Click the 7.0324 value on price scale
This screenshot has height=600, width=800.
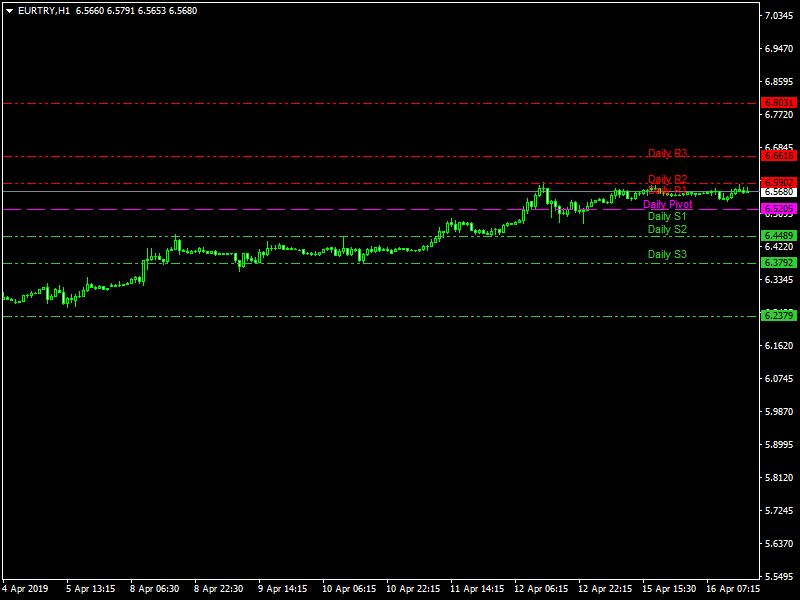(x=779, y=16)
